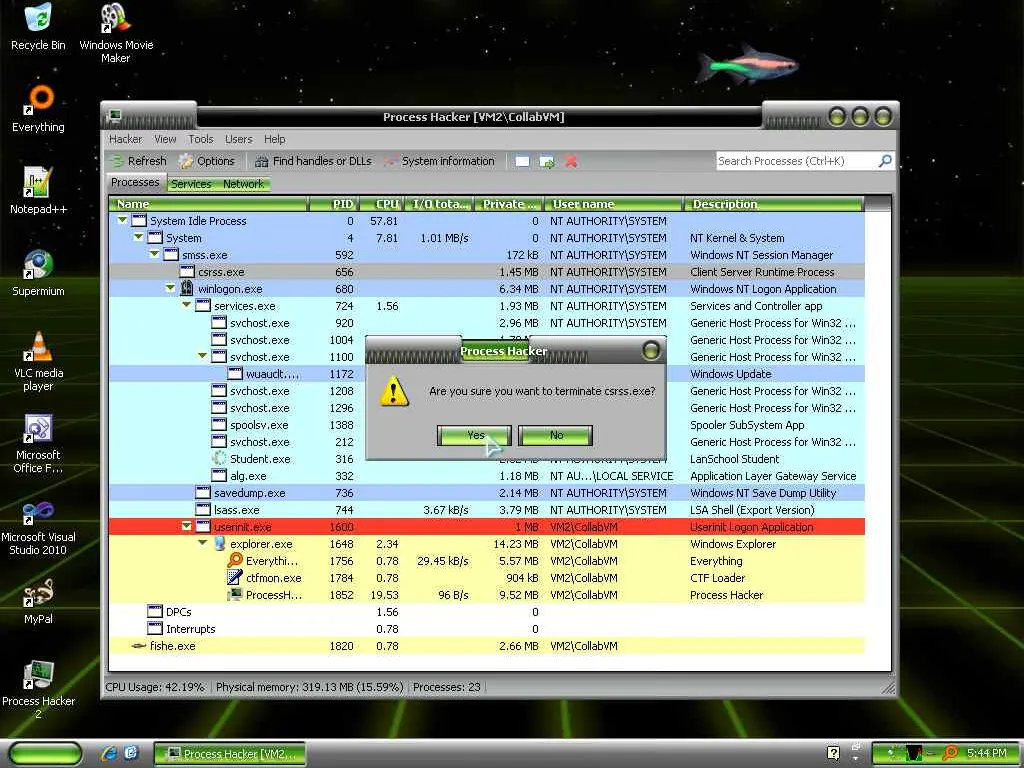
Task: Click the green Start button
Action: (46, 753)
